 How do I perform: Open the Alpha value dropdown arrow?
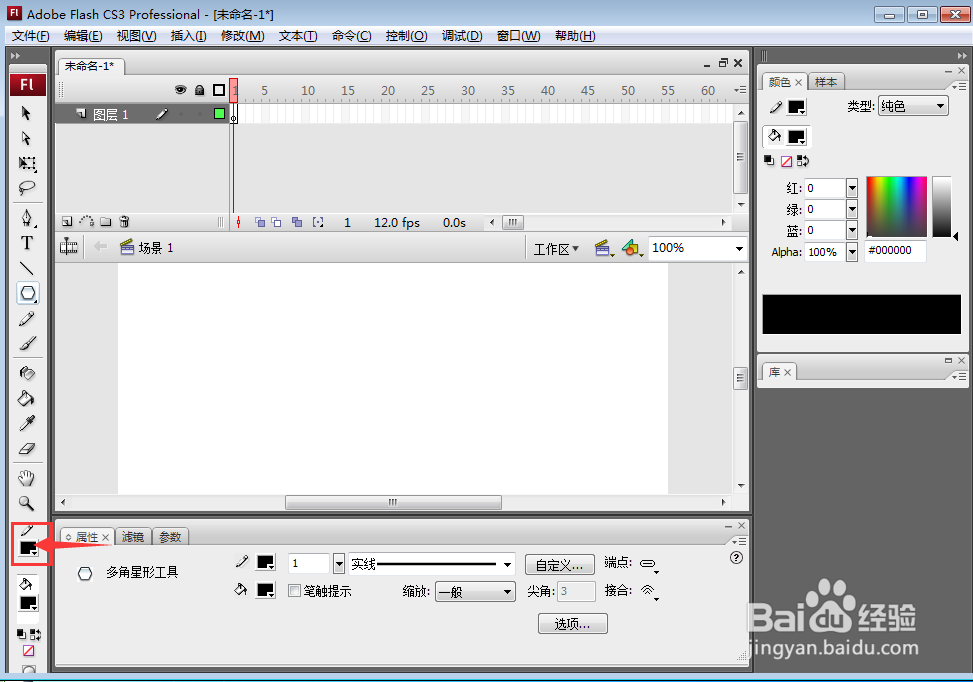coord(852,252)
